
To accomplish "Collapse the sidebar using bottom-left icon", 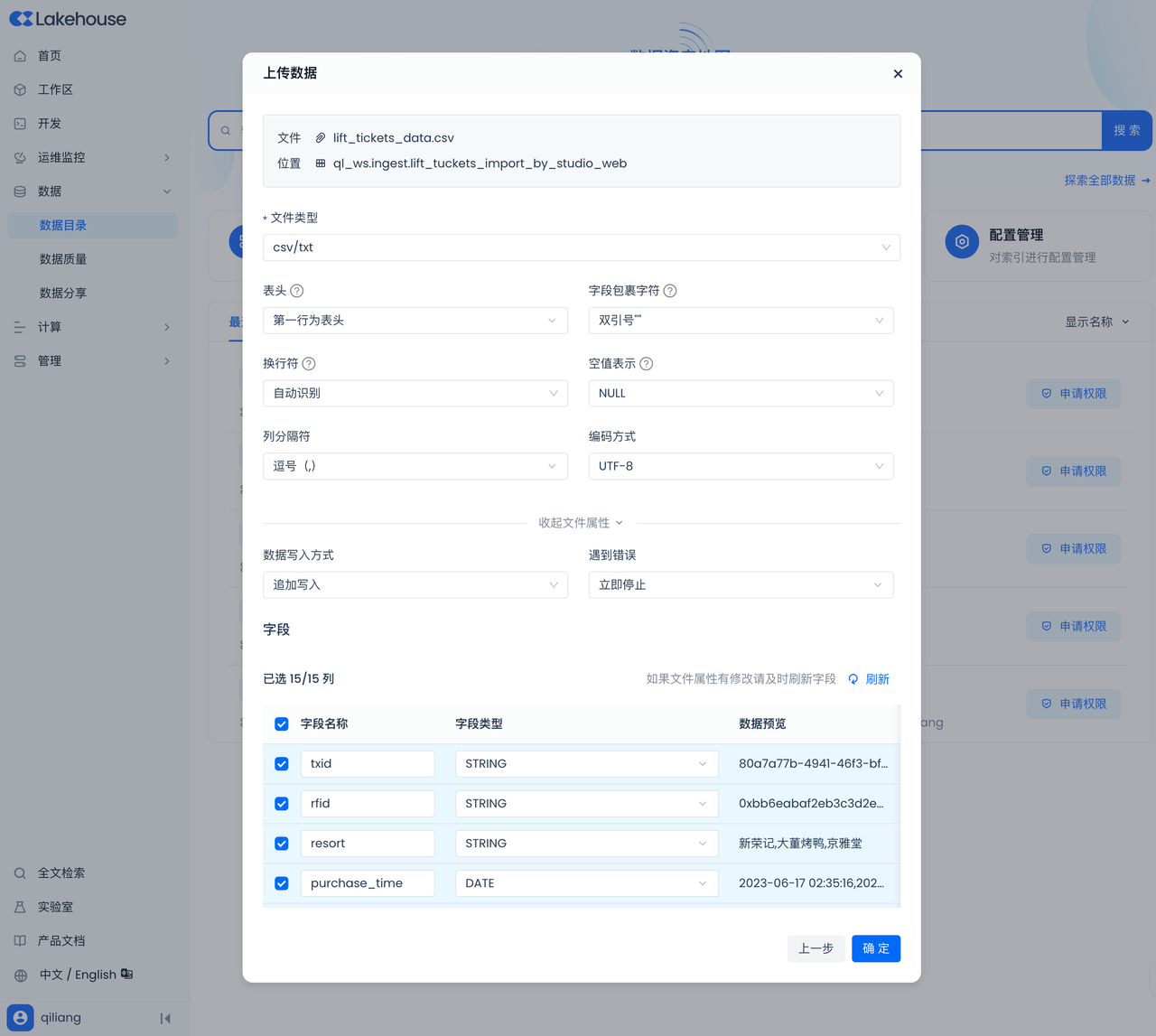I will tap(165, 1018).
